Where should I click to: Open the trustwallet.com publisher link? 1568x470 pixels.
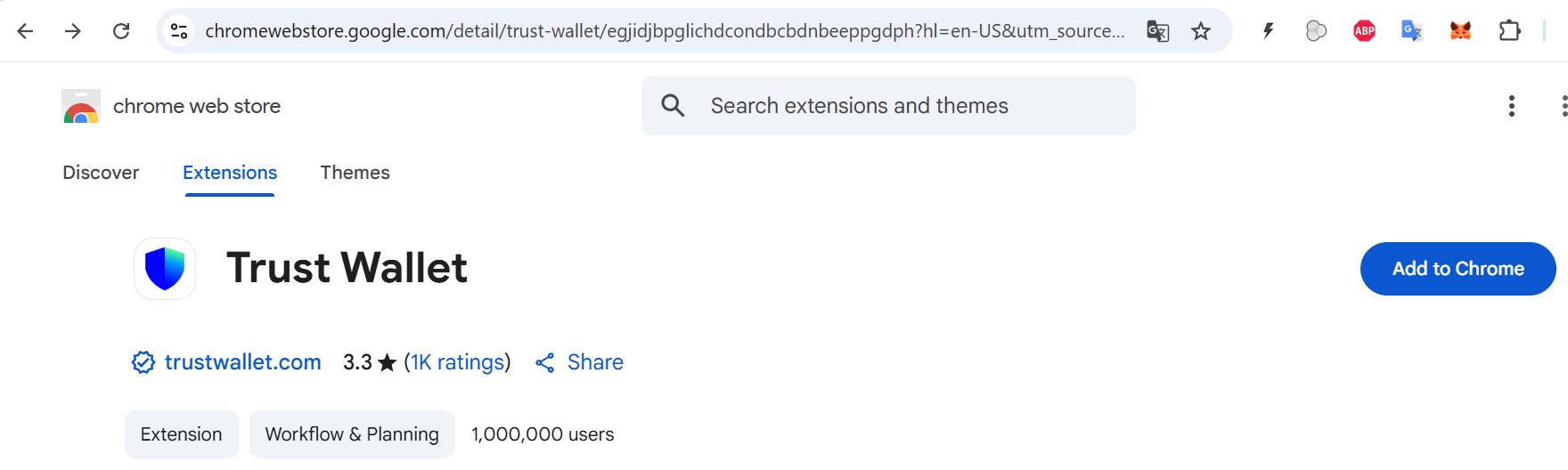click(242, 362)
